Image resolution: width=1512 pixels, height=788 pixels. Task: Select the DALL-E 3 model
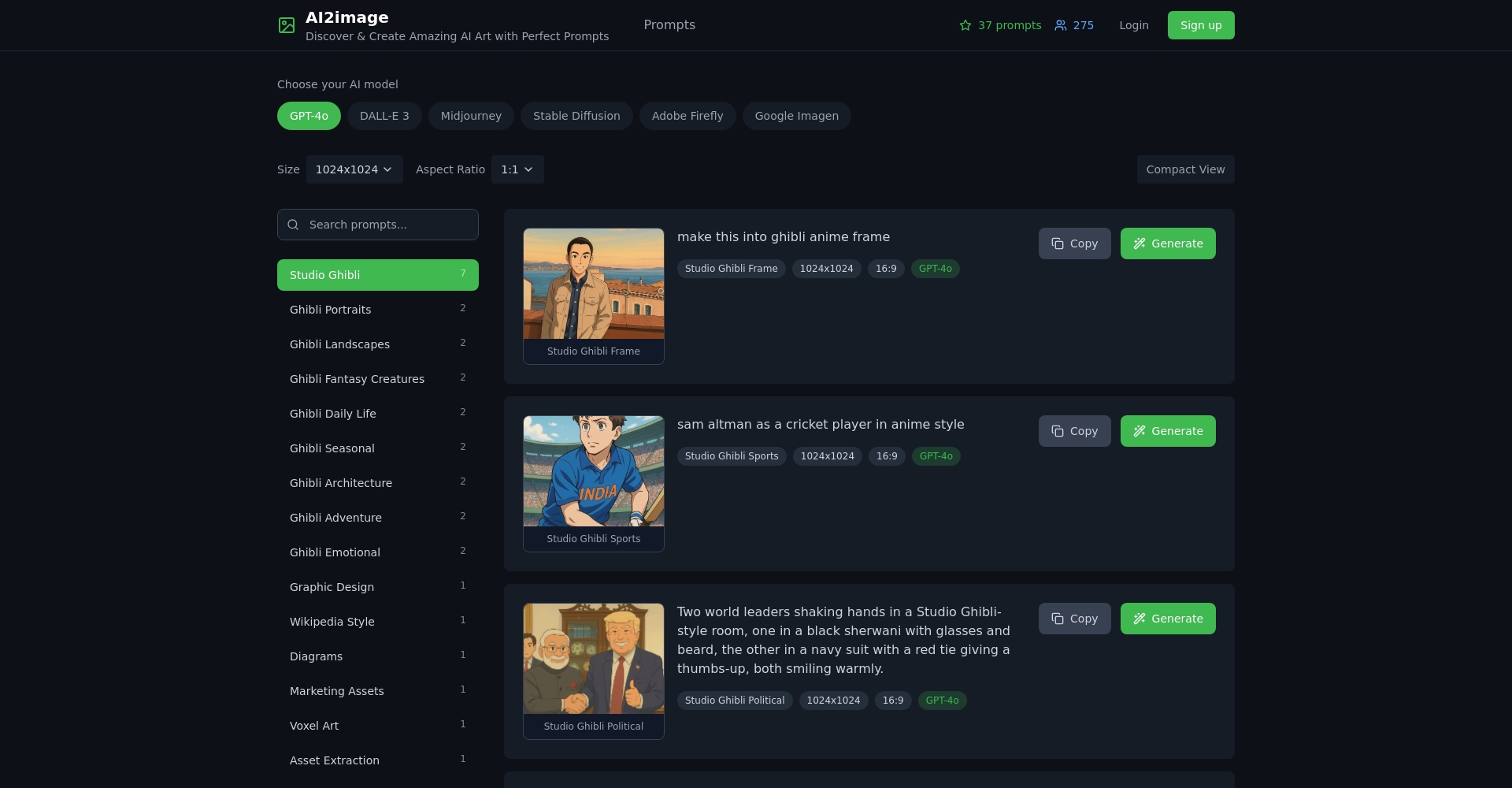pyautogui.click(x=384, y=116)
